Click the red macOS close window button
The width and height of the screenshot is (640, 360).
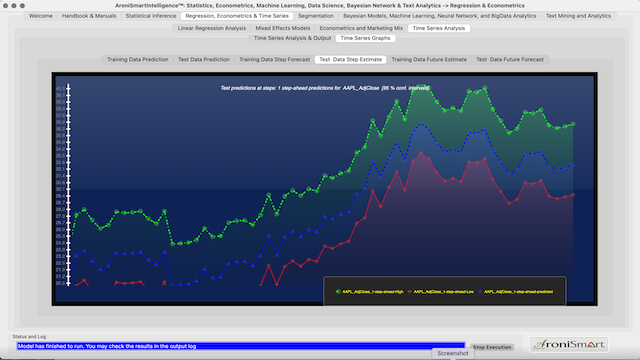click(5, 6)
